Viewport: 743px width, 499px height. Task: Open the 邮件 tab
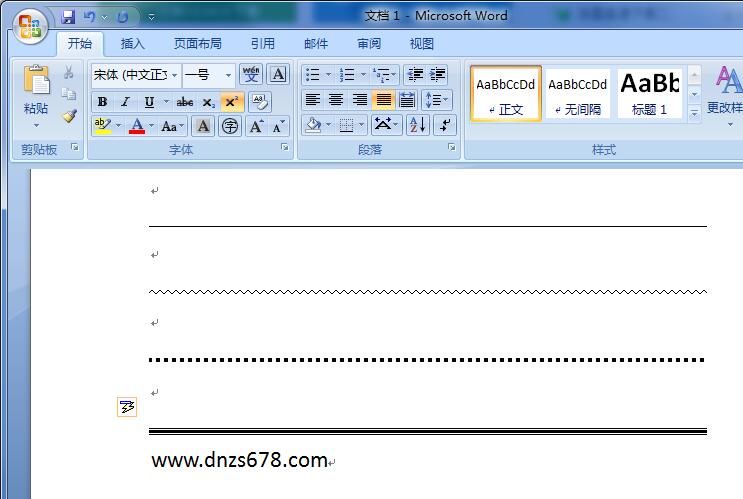[x=316, y=44]
